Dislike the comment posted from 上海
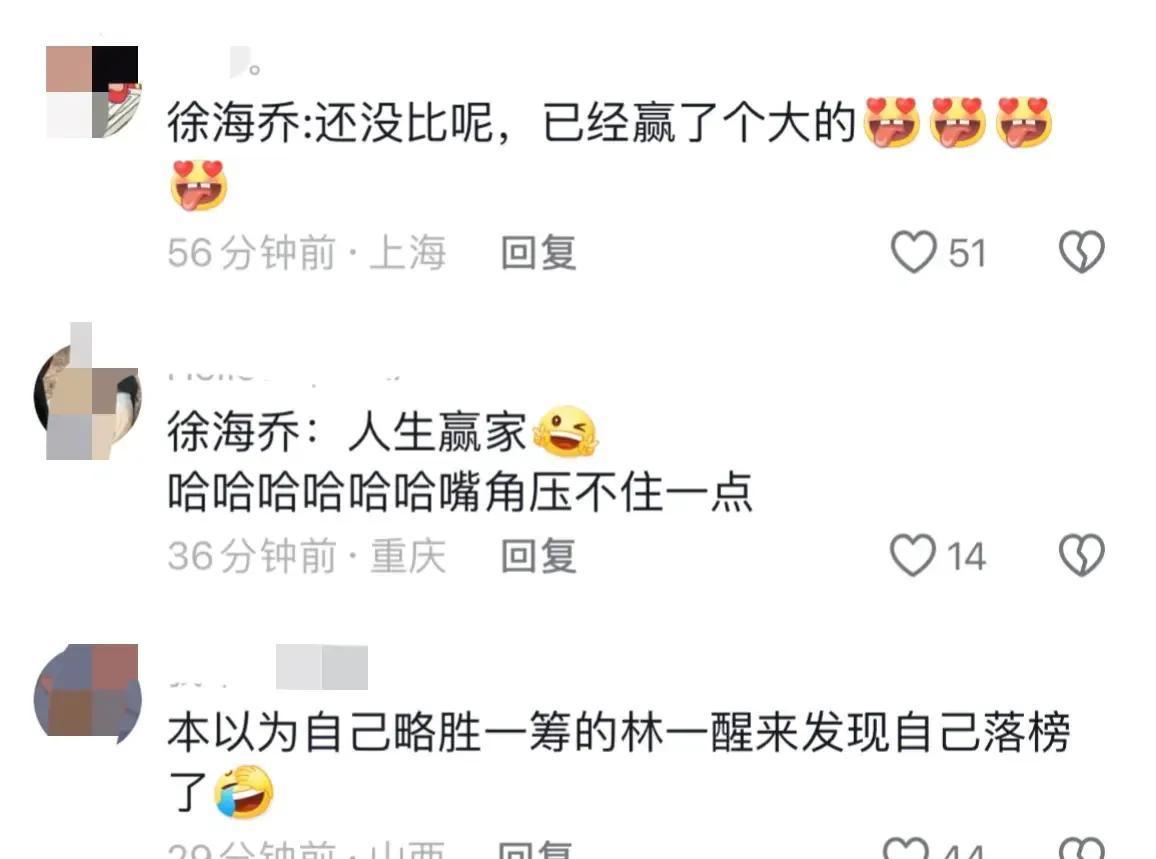Image resolution: width=1156 pixels, height=859 pixels. pos(1082,252)
